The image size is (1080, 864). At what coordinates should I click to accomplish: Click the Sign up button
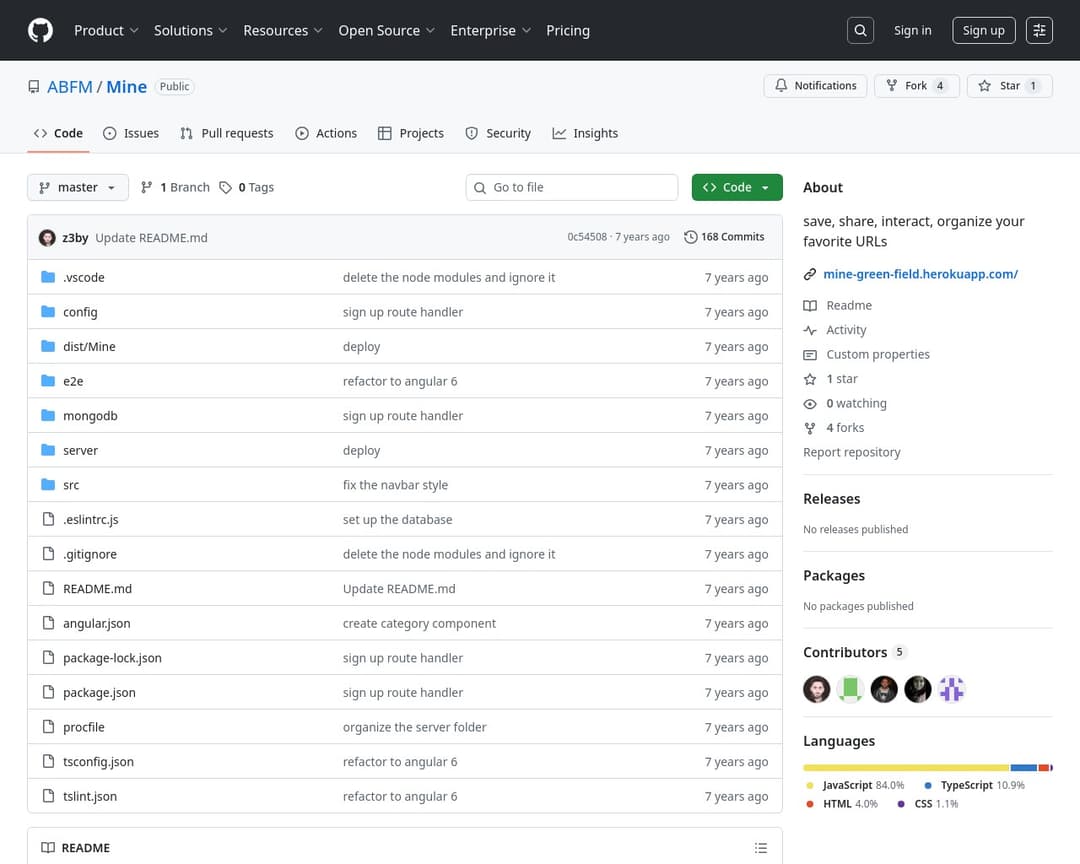tap(983, 30)
